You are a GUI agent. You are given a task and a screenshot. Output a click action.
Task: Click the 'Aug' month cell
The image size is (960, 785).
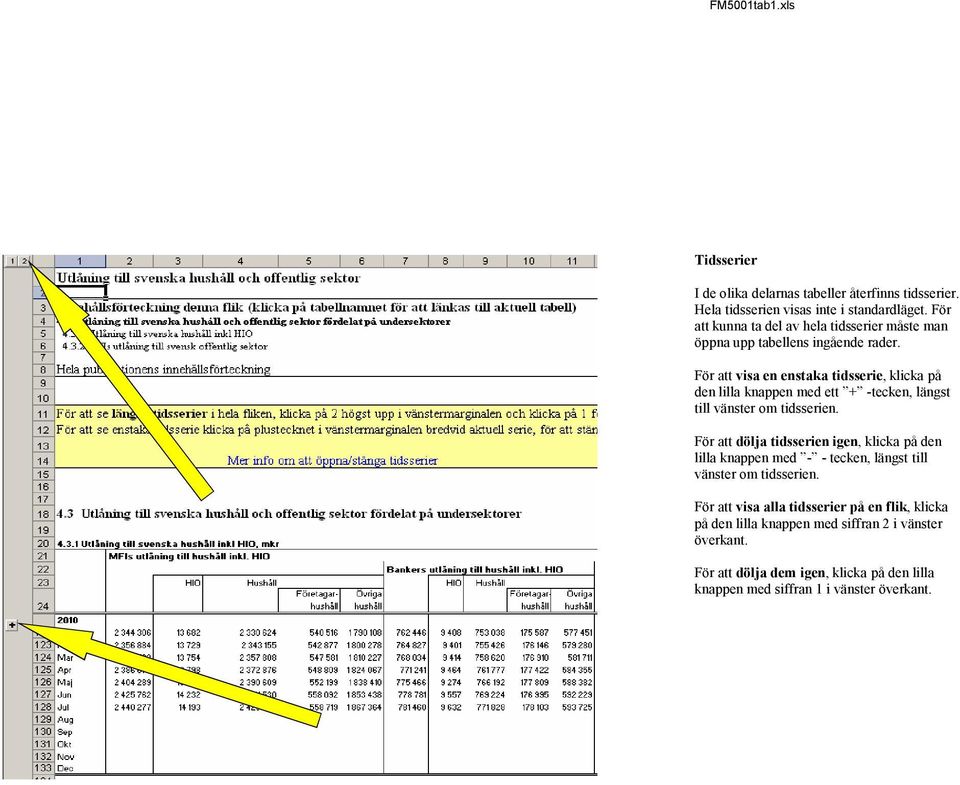click(65, 719)
